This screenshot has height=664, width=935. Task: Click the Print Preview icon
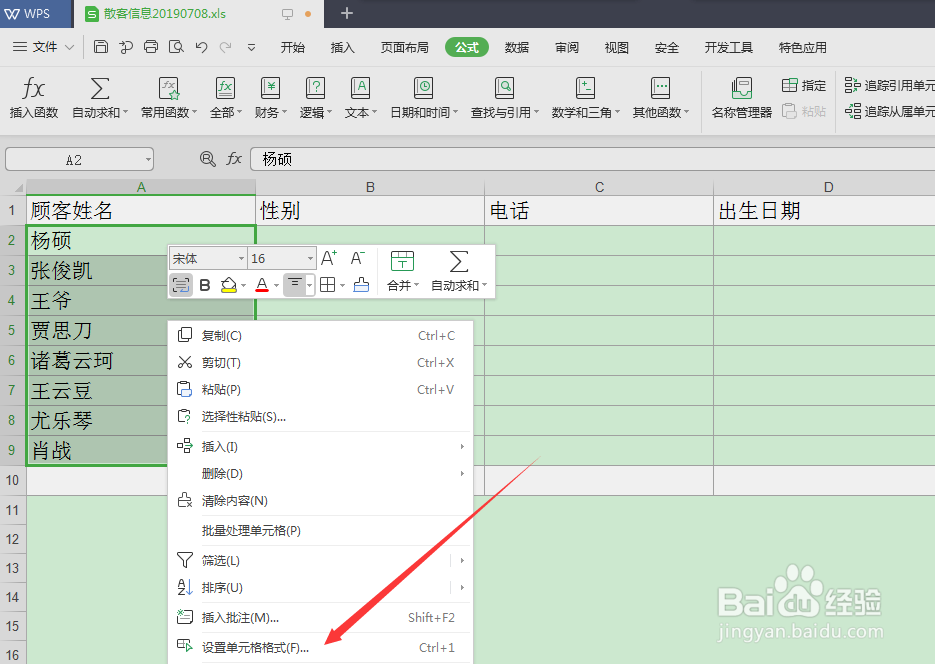tap(176, 47)
